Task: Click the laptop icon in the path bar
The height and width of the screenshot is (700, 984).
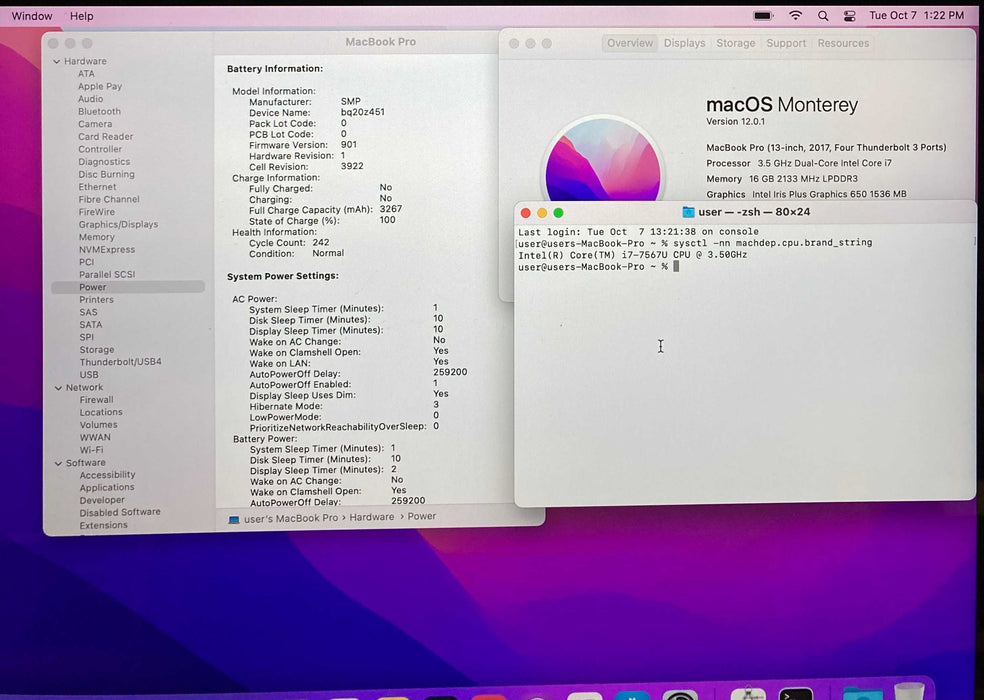Action: click(x=234, y=518)
